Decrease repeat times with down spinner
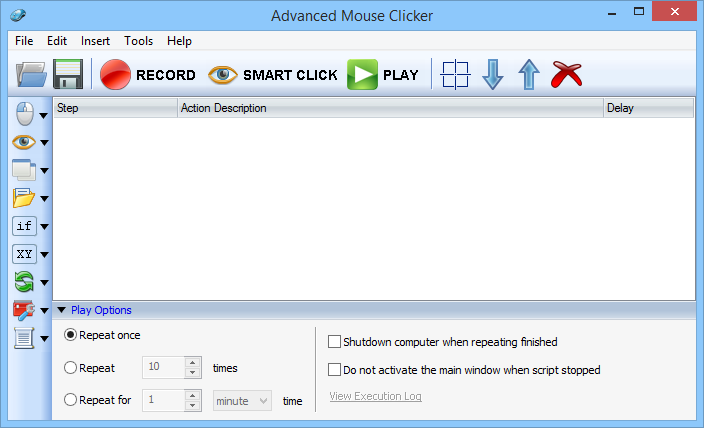The height and width of the screenshot is (428, 704). coord(193,372)
